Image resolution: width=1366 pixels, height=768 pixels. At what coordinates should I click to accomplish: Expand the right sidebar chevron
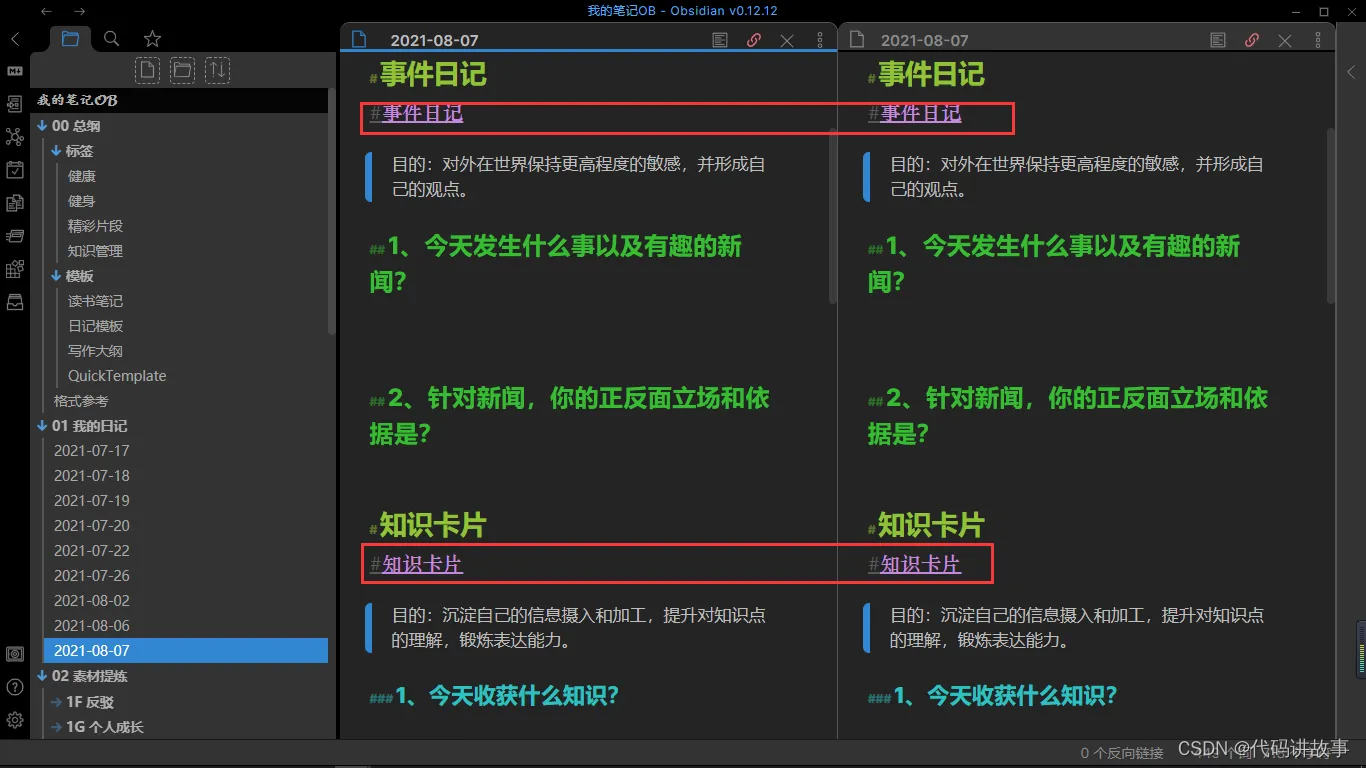(1351, 72)
